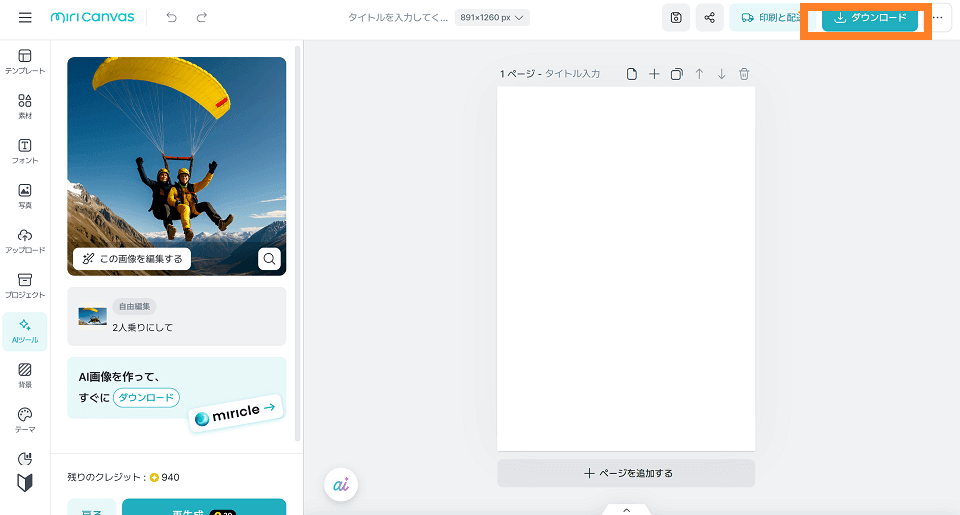The height and width of the screenshot is (515, 960).
Task: Click the undo arrow icon
Action: click(x=172, y=18)
